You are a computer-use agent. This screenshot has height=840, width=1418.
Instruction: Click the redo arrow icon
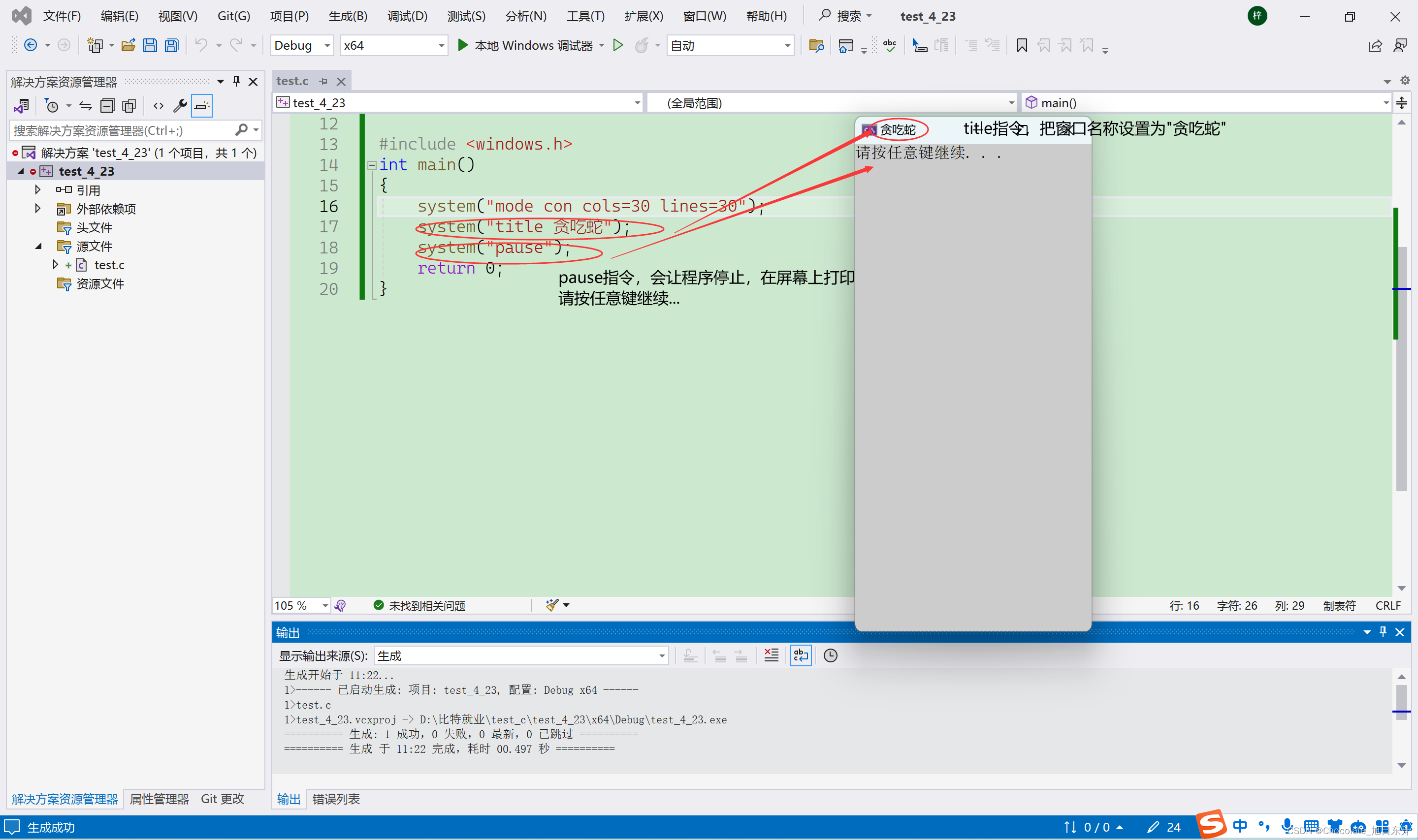point(235,45)
